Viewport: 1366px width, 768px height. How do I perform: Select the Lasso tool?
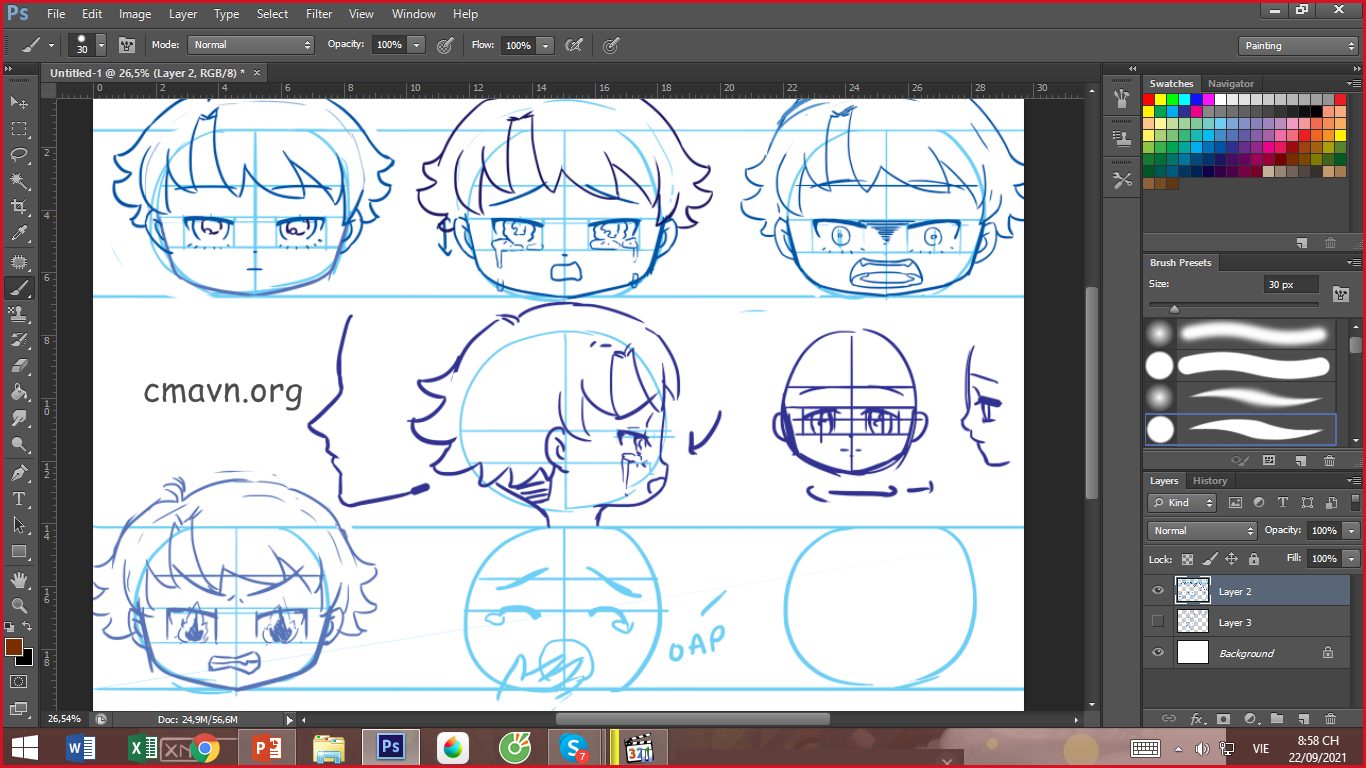pos(19,154)
